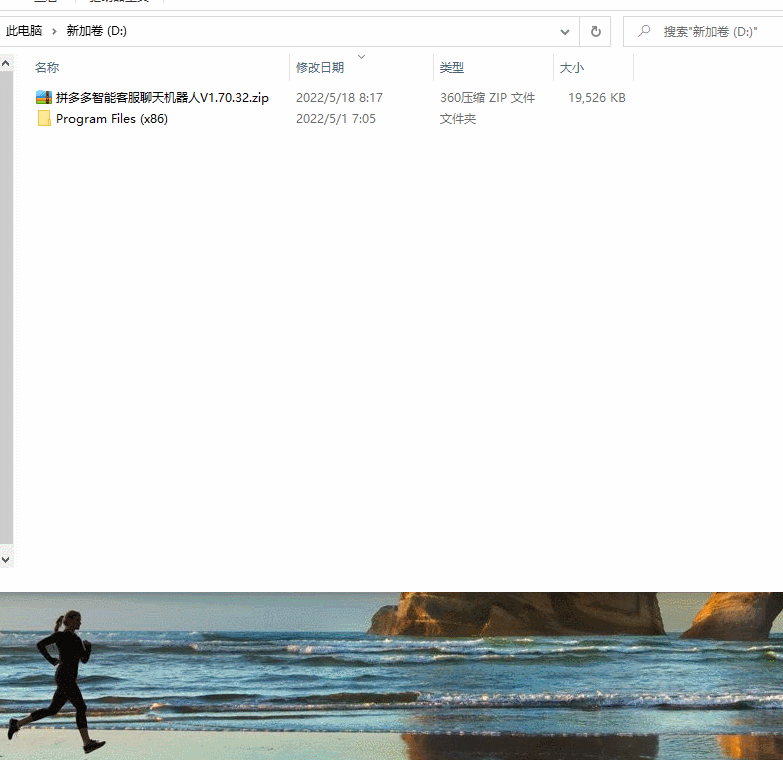Click the navigation pane scroll up arrow

[6, 63]
